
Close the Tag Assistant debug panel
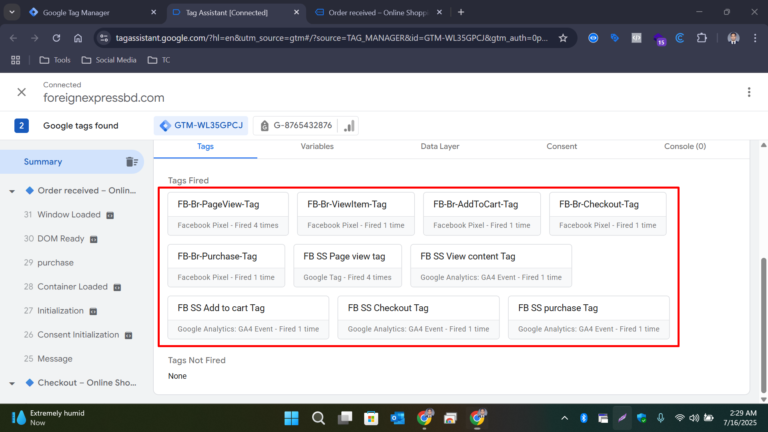(21, 92)
